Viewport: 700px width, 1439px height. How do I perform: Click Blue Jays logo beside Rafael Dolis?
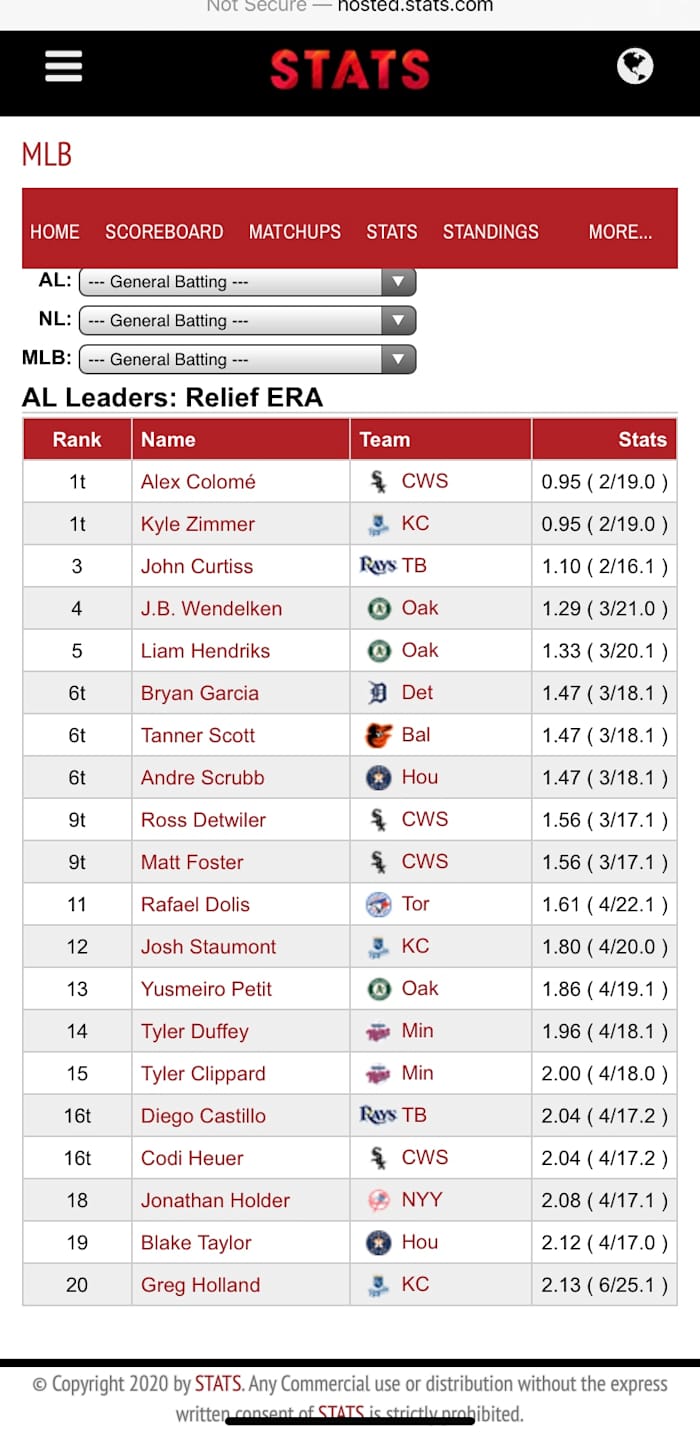click(379, 904)
